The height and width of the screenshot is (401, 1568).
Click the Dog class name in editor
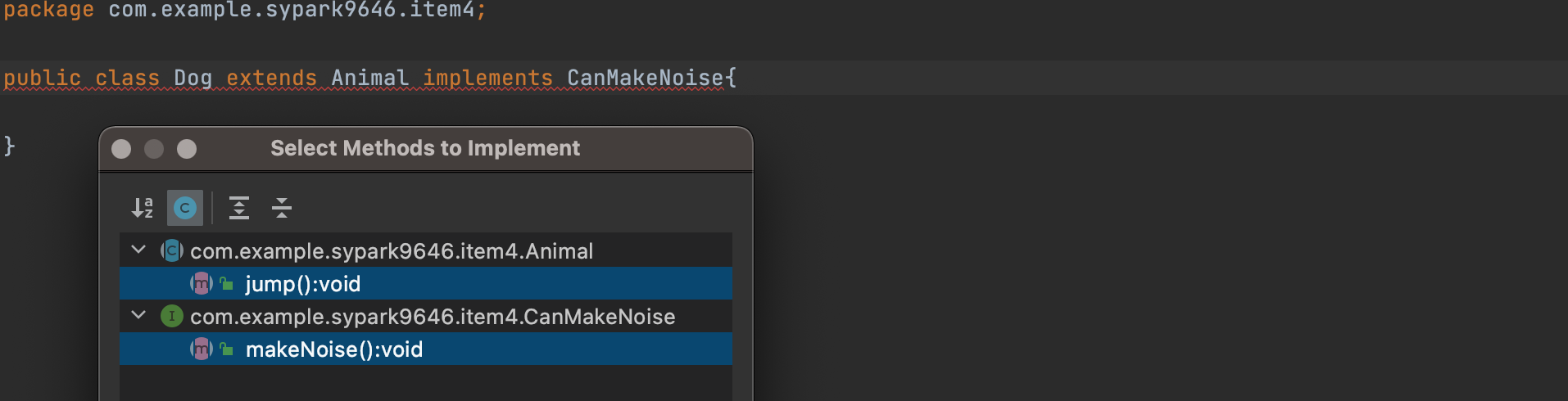pyautogui.click(x=193, y=78)
